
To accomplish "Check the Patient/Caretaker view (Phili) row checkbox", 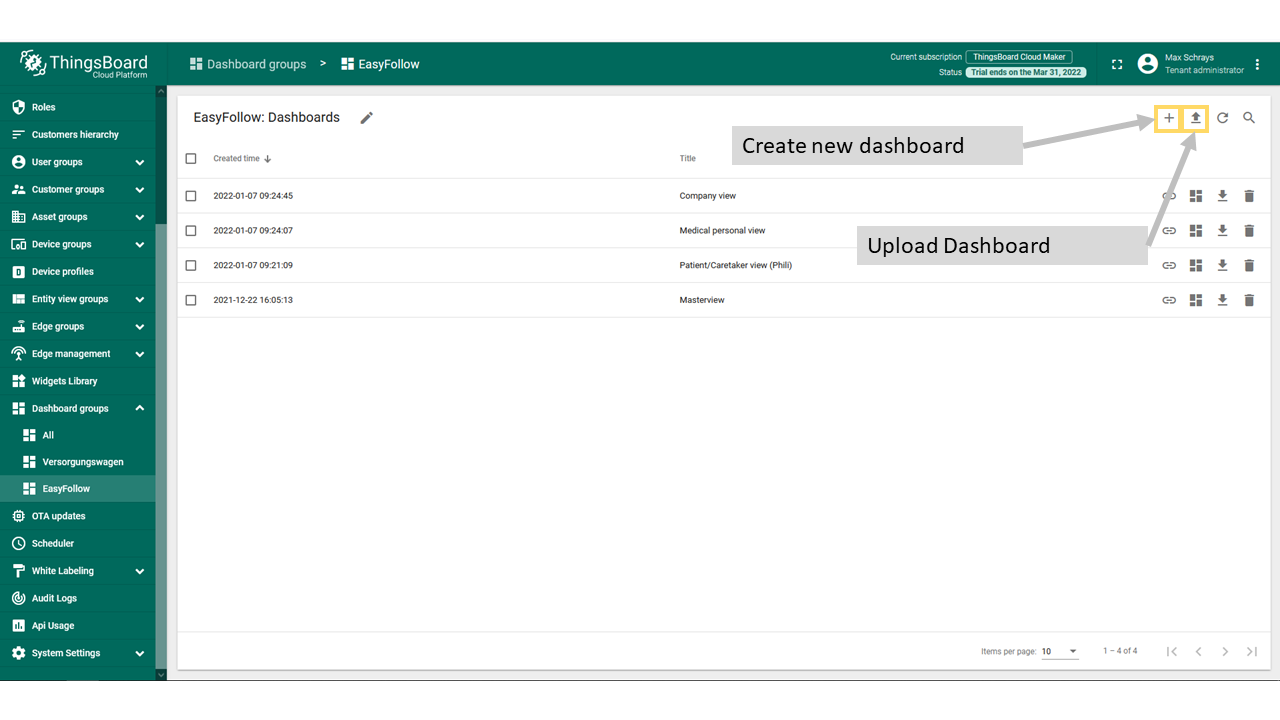I will point(191,265).
